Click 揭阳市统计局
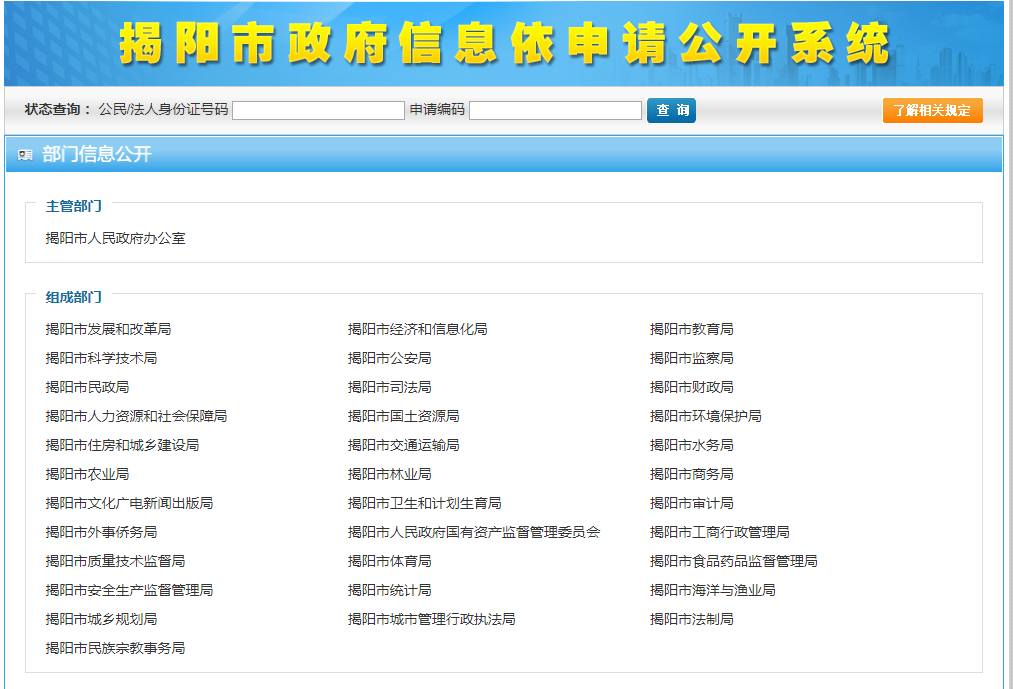Viewport: 1013px width, 689px height. (x=390, y=591)
